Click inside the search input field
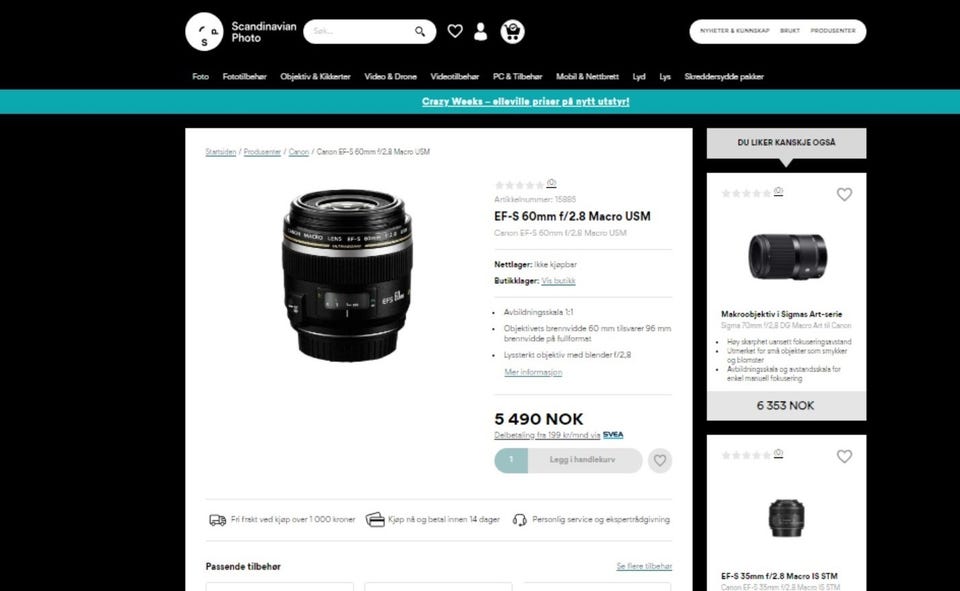960x591 pixels. point(360,31)
